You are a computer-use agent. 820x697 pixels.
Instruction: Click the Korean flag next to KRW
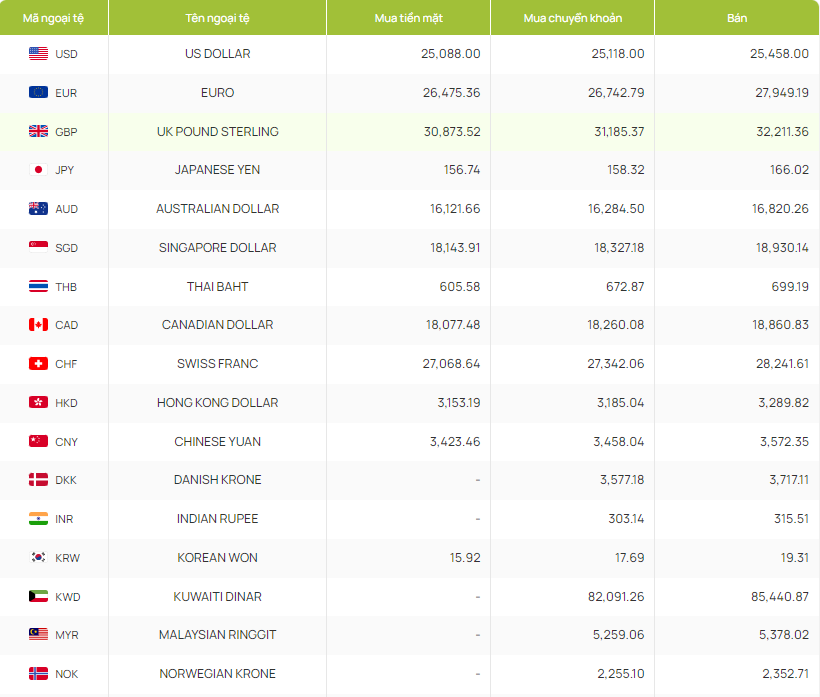(x=38, y=558)
